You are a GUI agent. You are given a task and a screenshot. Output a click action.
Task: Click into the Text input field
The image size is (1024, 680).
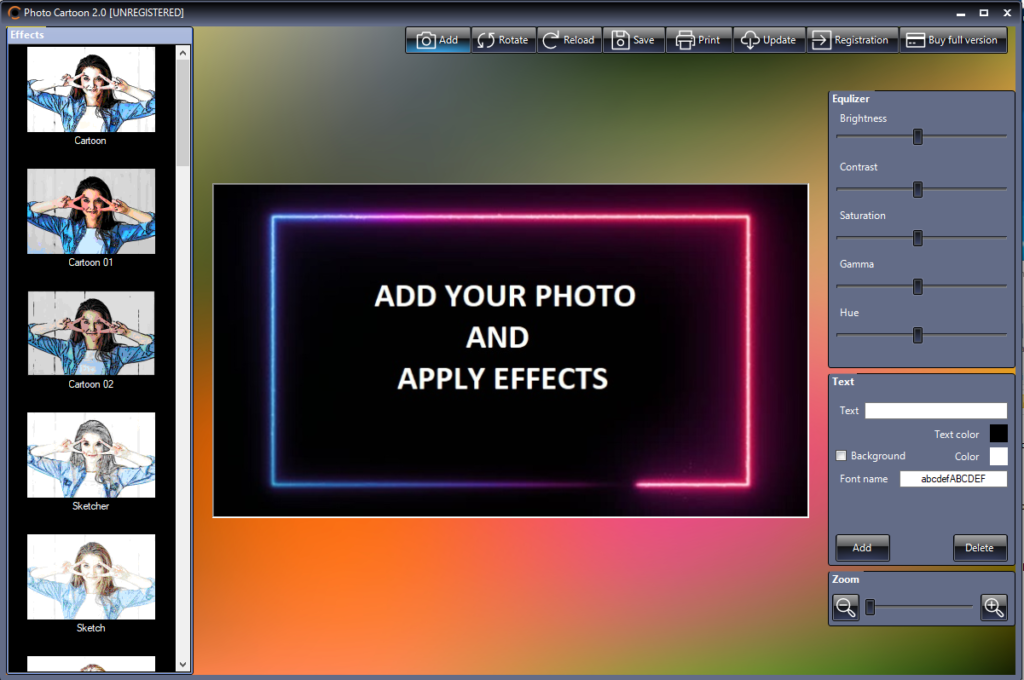[x=935, y=411]
